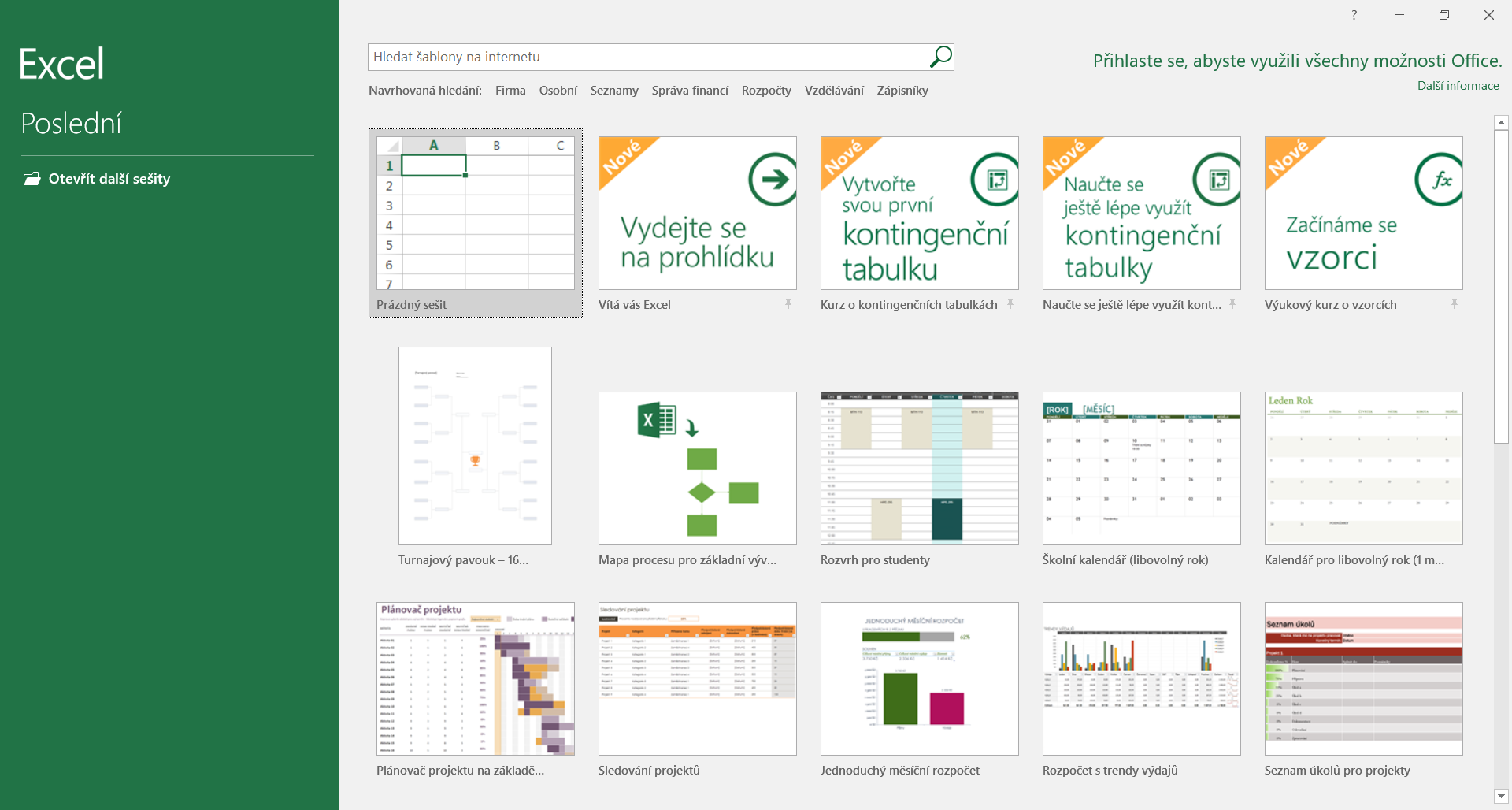
Task: Click the Rozvrh pro studenty caption
Action: (875, 560)
